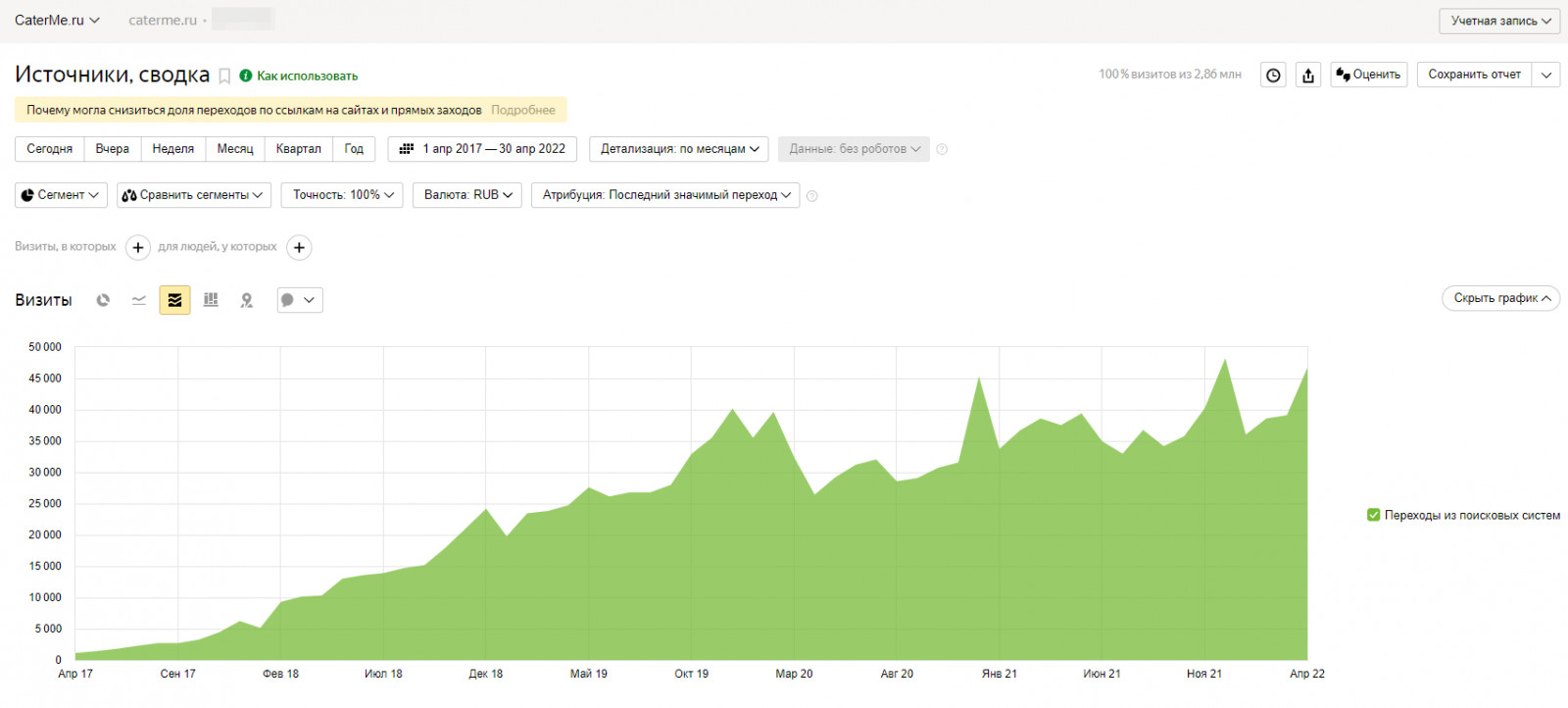Open the Точность: 100% dropdown

tap(342, 195)
